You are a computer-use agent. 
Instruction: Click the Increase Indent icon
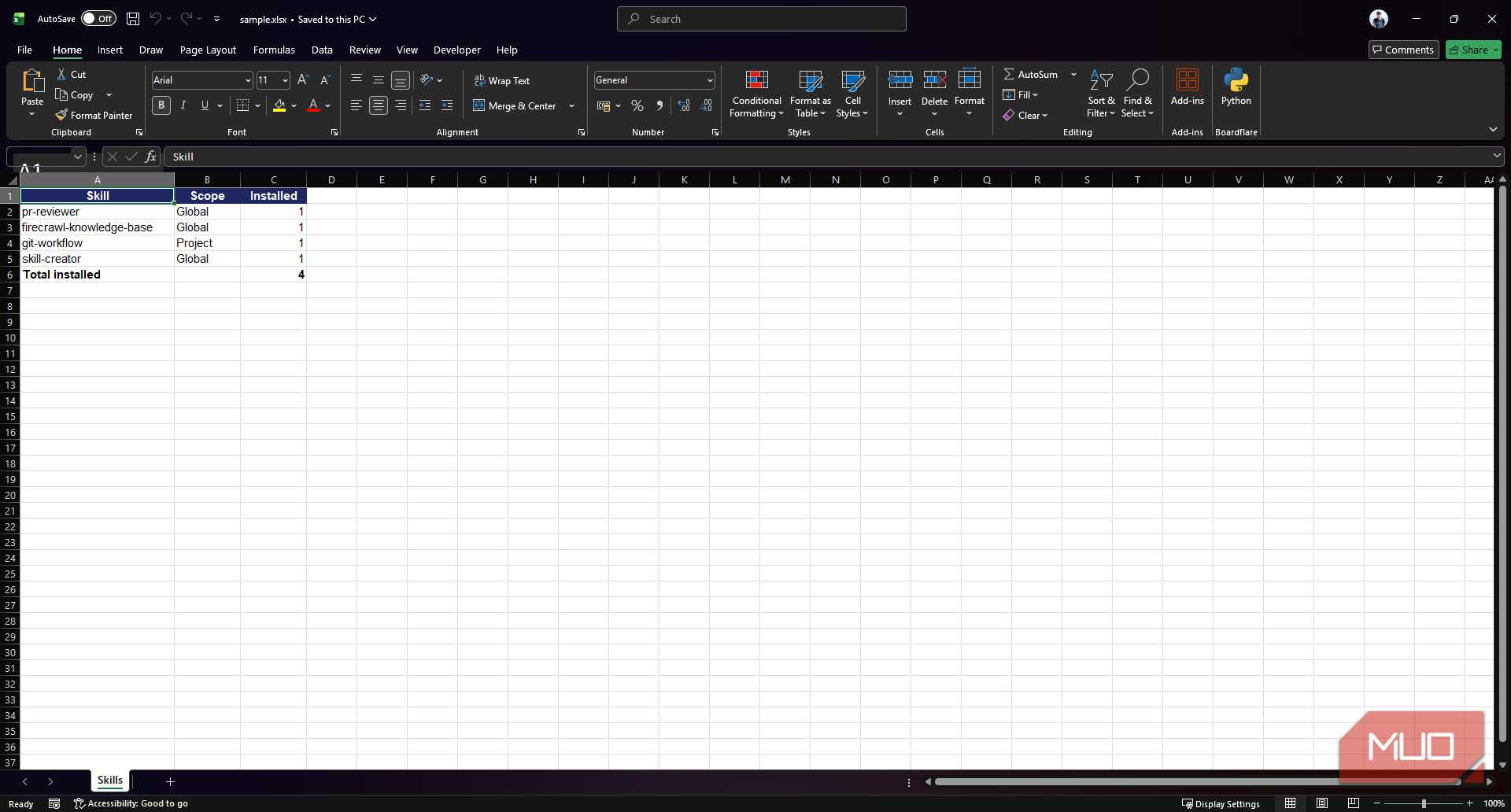447,105
